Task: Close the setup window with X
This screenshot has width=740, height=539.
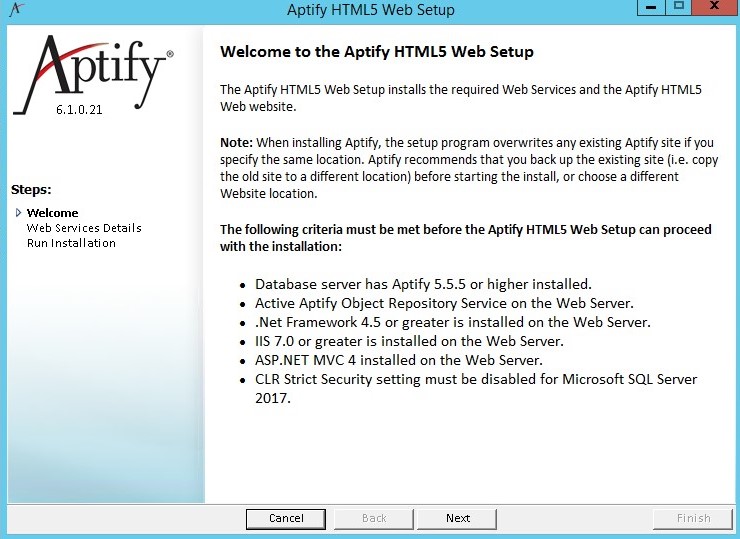Action: tap(715, 7)
